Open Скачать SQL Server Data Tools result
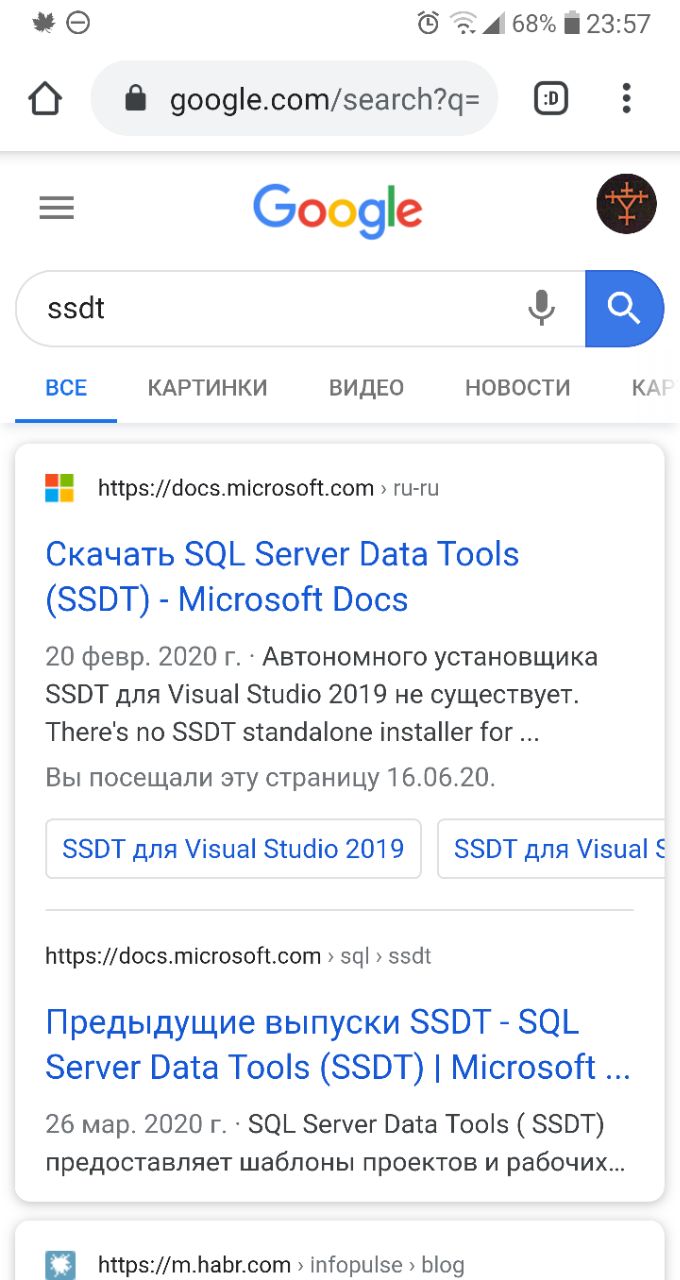This screenshot has width=680, height=1280. [x=282, y=577]
